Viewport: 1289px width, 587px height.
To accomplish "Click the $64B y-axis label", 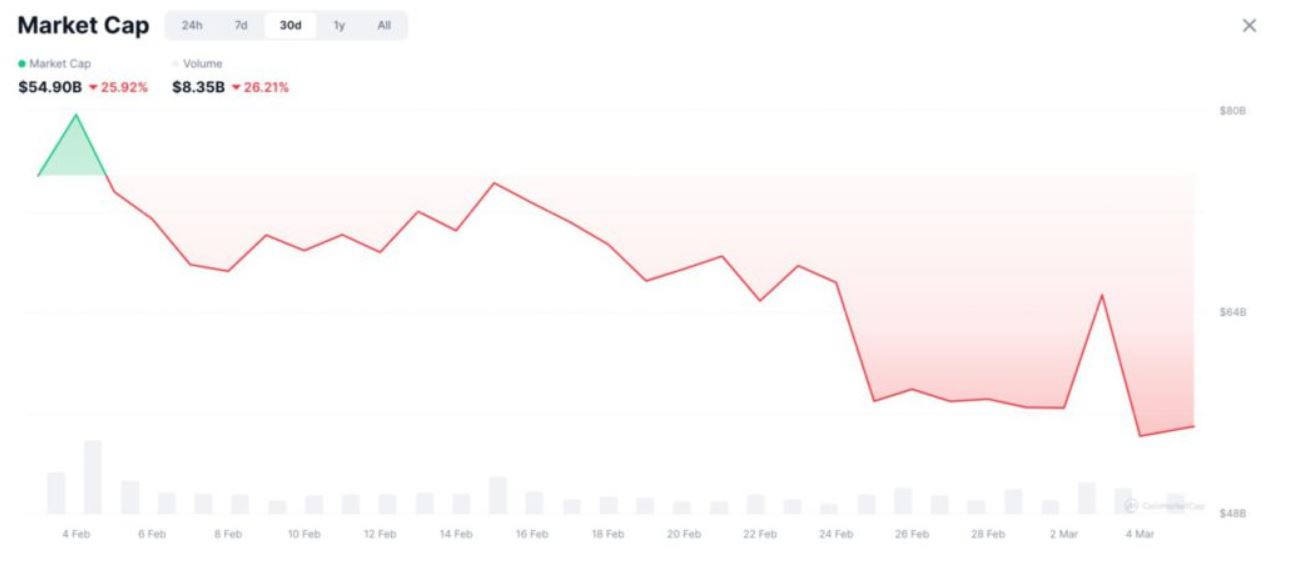I will click(x=1232, y=312).
